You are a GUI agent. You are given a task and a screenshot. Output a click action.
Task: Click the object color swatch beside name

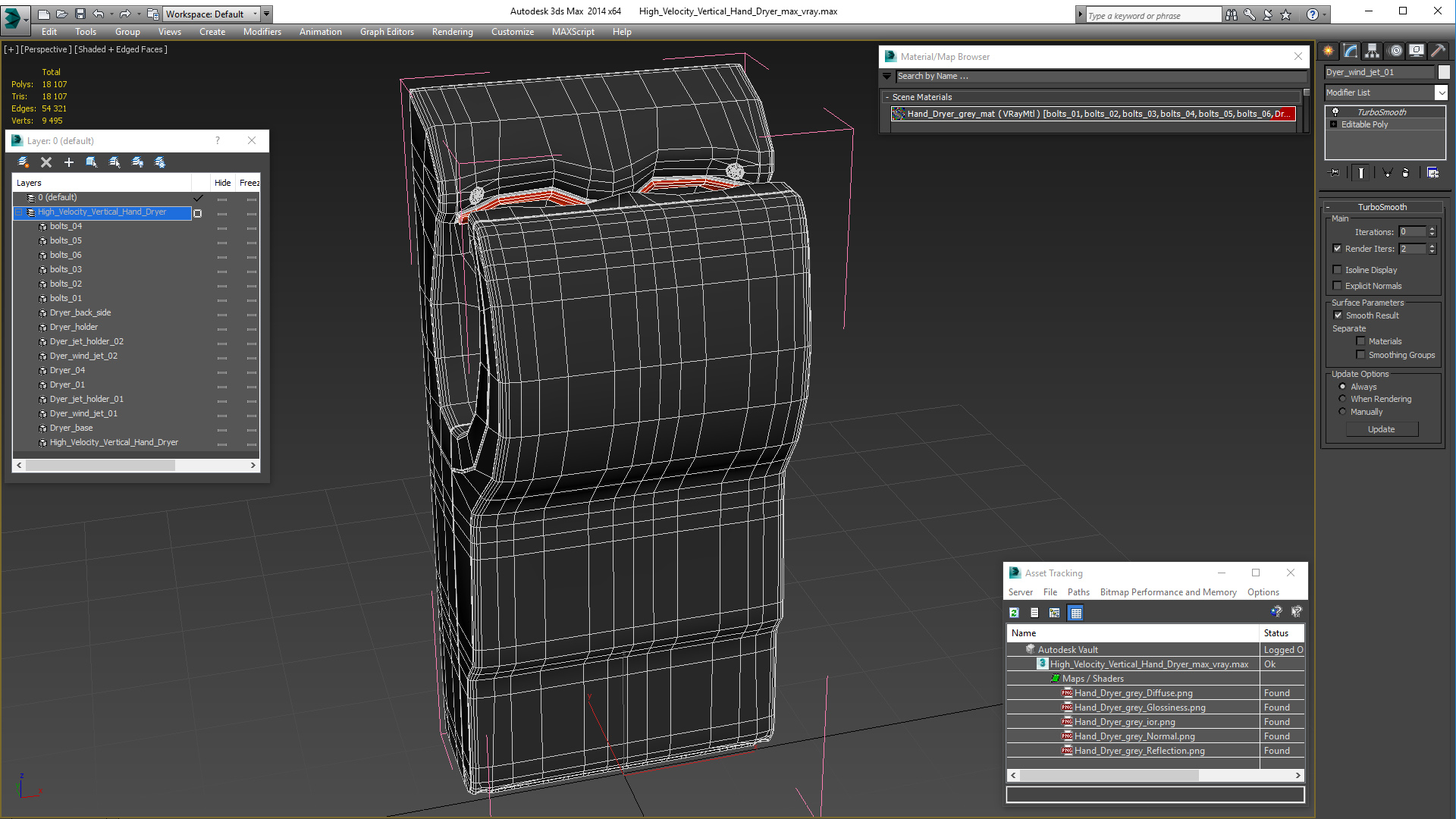(x=1444, y=72)
